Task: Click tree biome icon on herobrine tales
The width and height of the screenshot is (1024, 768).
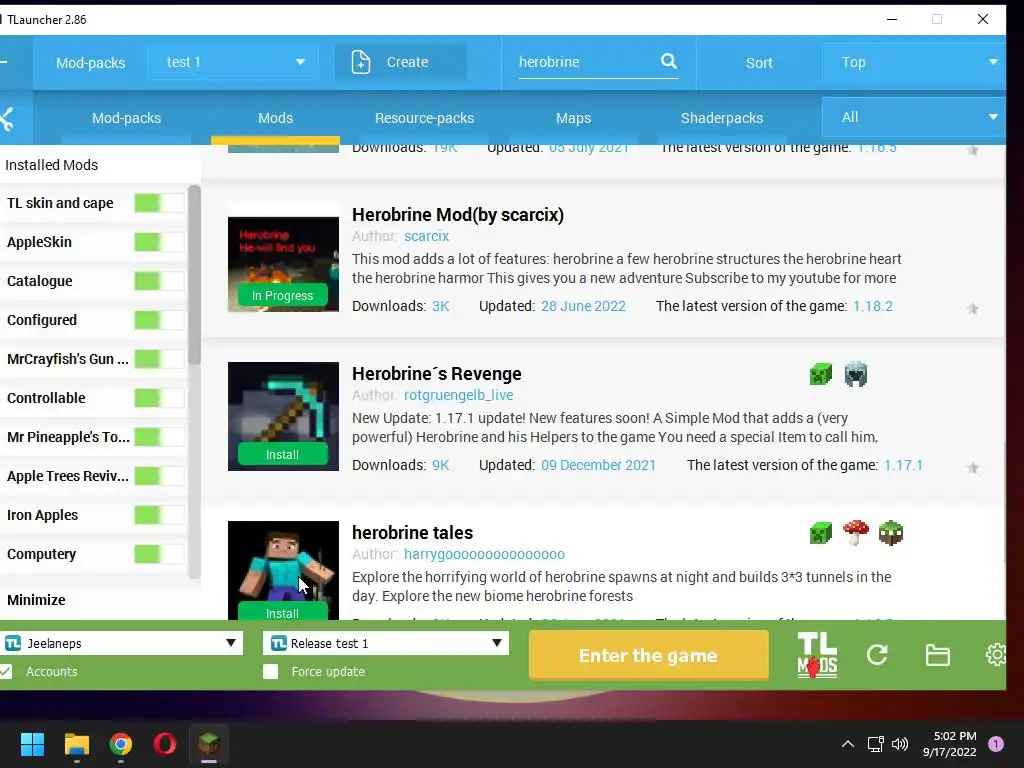Action: click(891, 533)
